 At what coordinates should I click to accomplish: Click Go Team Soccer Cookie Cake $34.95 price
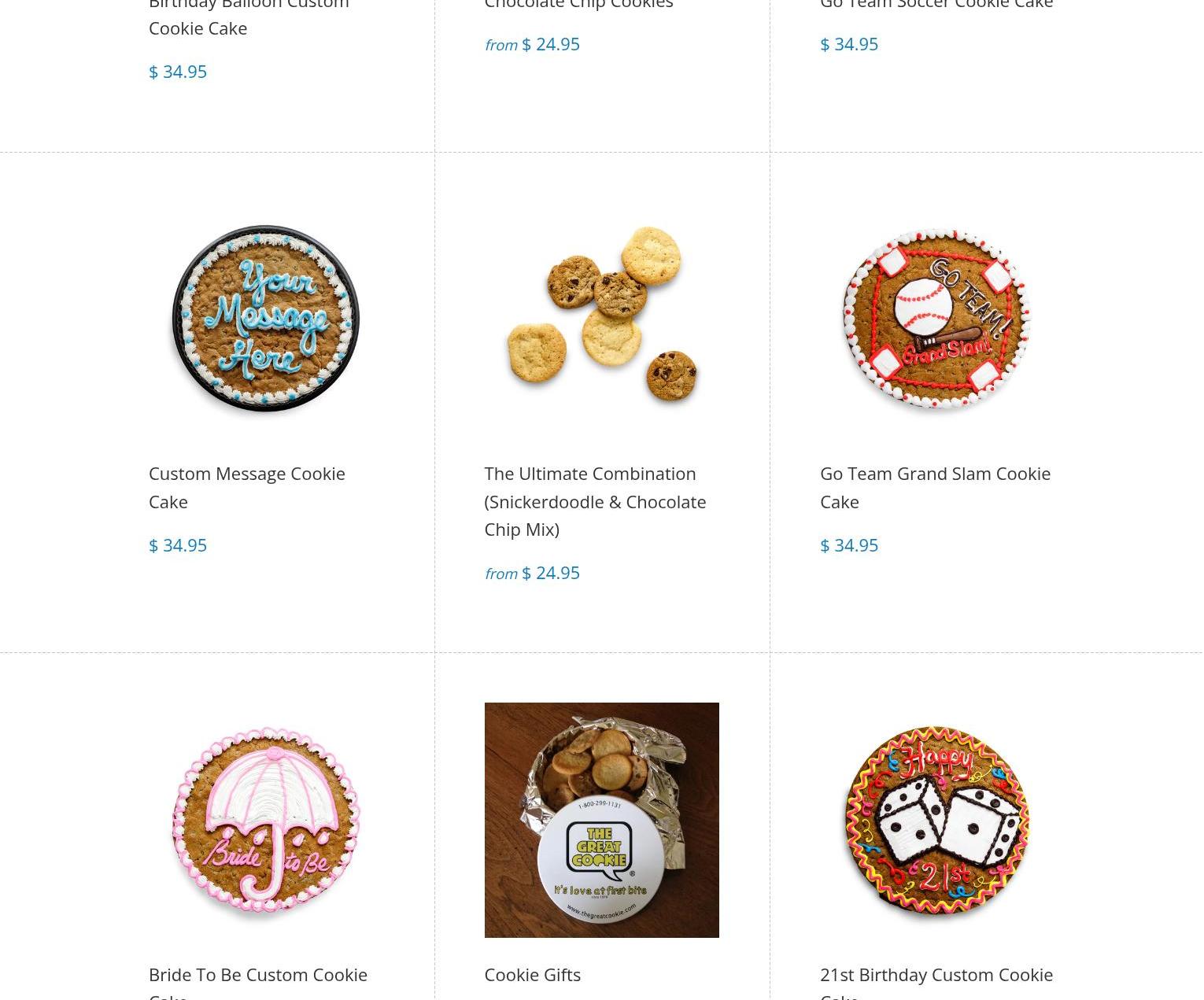(x=849, y=44)
